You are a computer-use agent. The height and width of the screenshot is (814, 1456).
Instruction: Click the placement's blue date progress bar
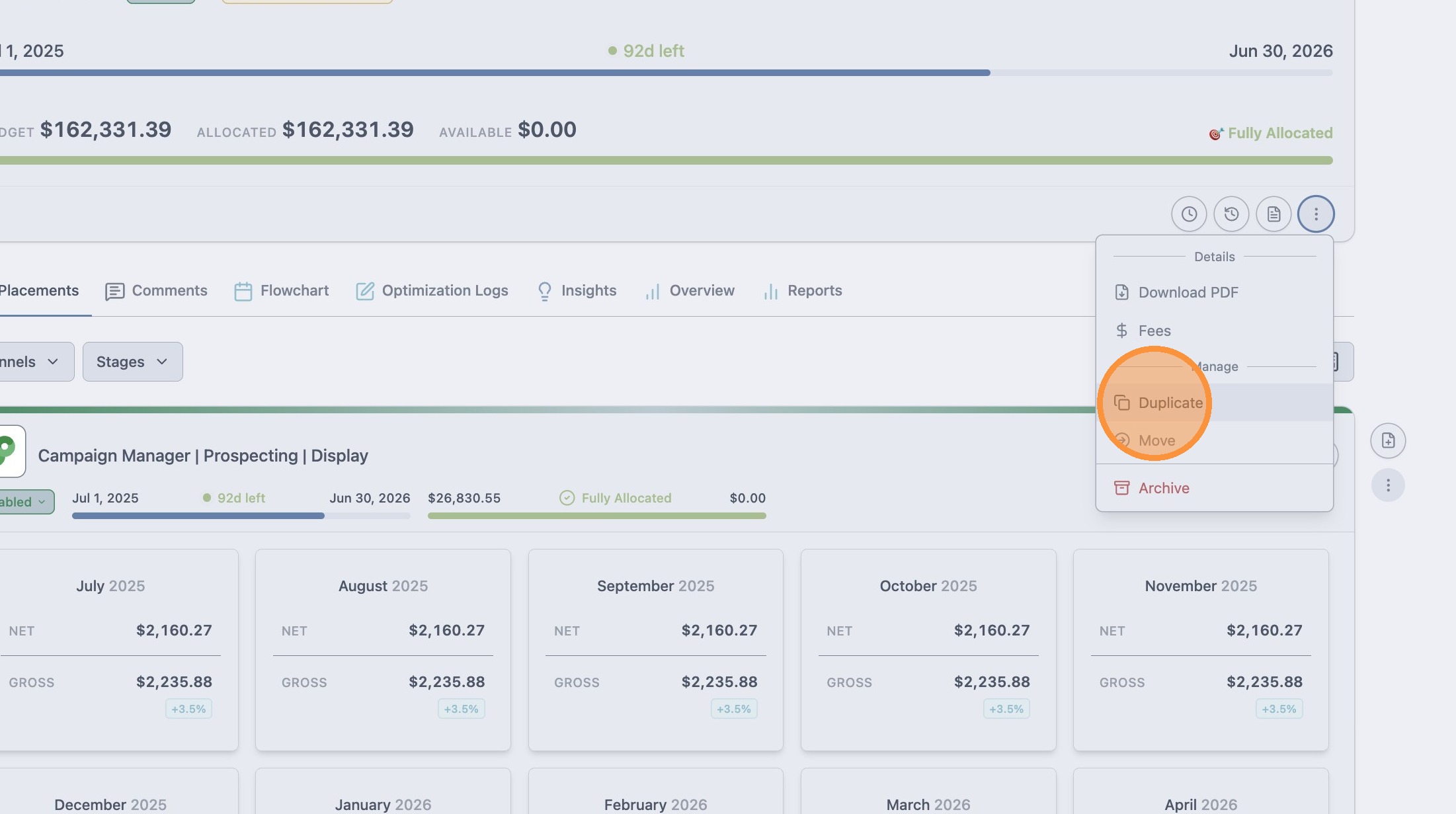(241, 516)
